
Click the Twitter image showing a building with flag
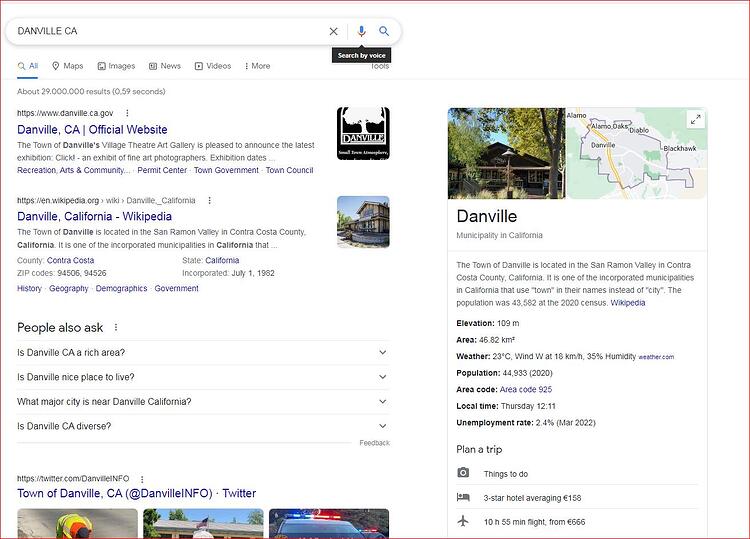click(x=203, y=523)
